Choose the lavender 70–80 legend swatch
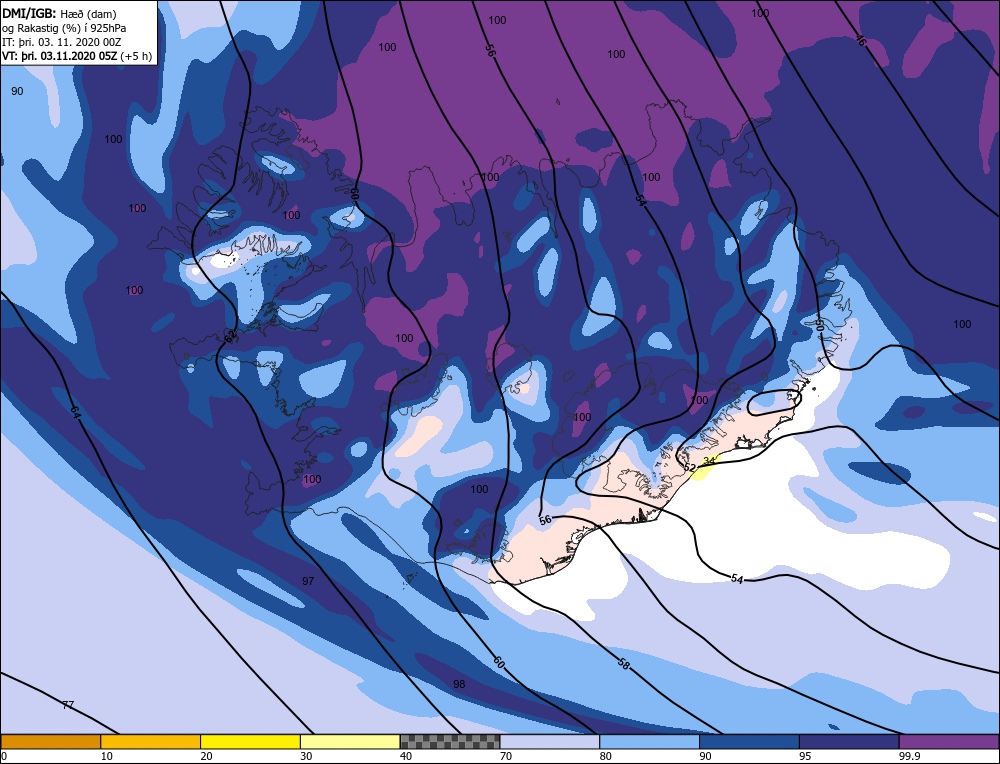Image resolution: width=1000 pixels, height=764 pixels. 550,741
